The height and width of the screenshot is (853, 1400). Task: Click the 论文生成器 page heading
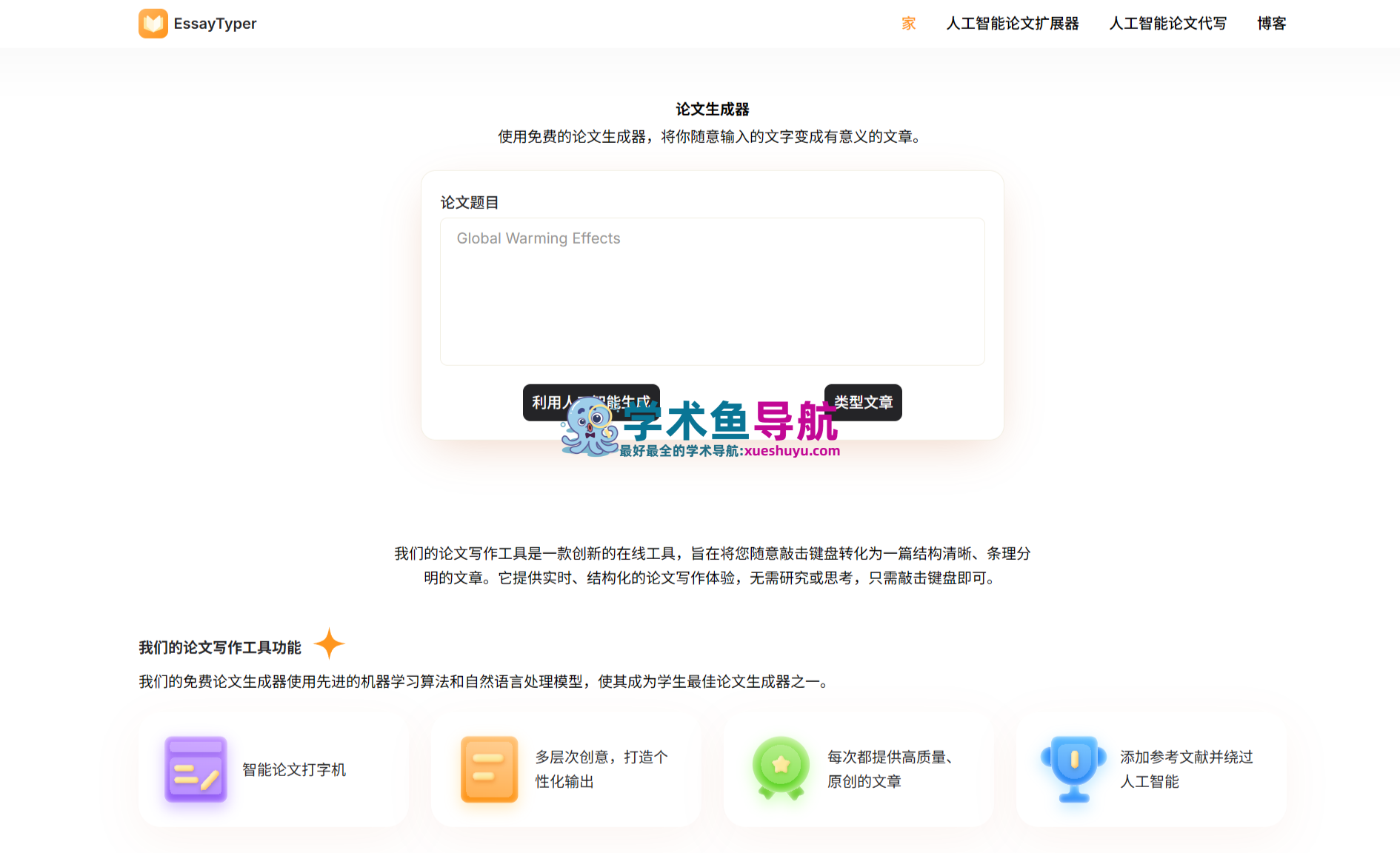point(713,110)
